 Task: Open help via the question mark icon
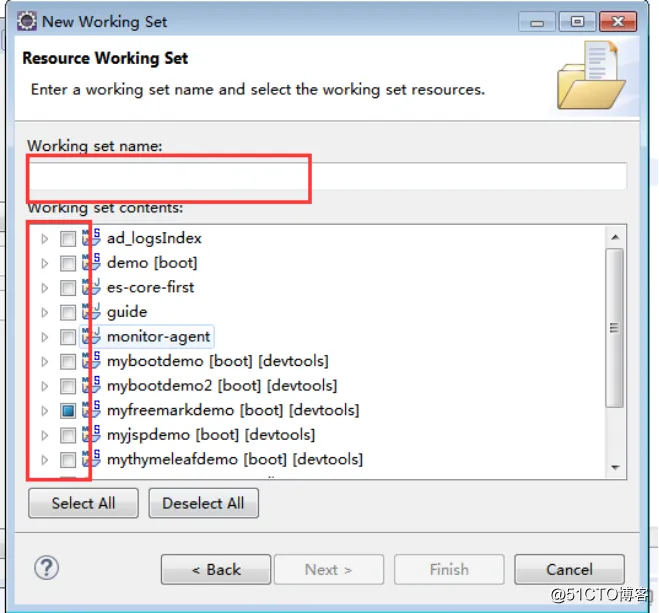click(x=46, y=568)
